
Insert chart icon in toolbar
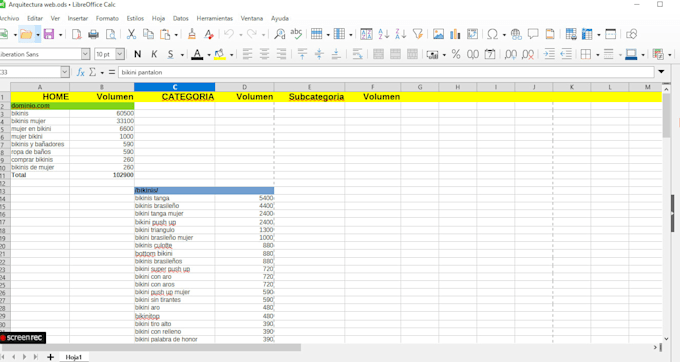(455, 34)
